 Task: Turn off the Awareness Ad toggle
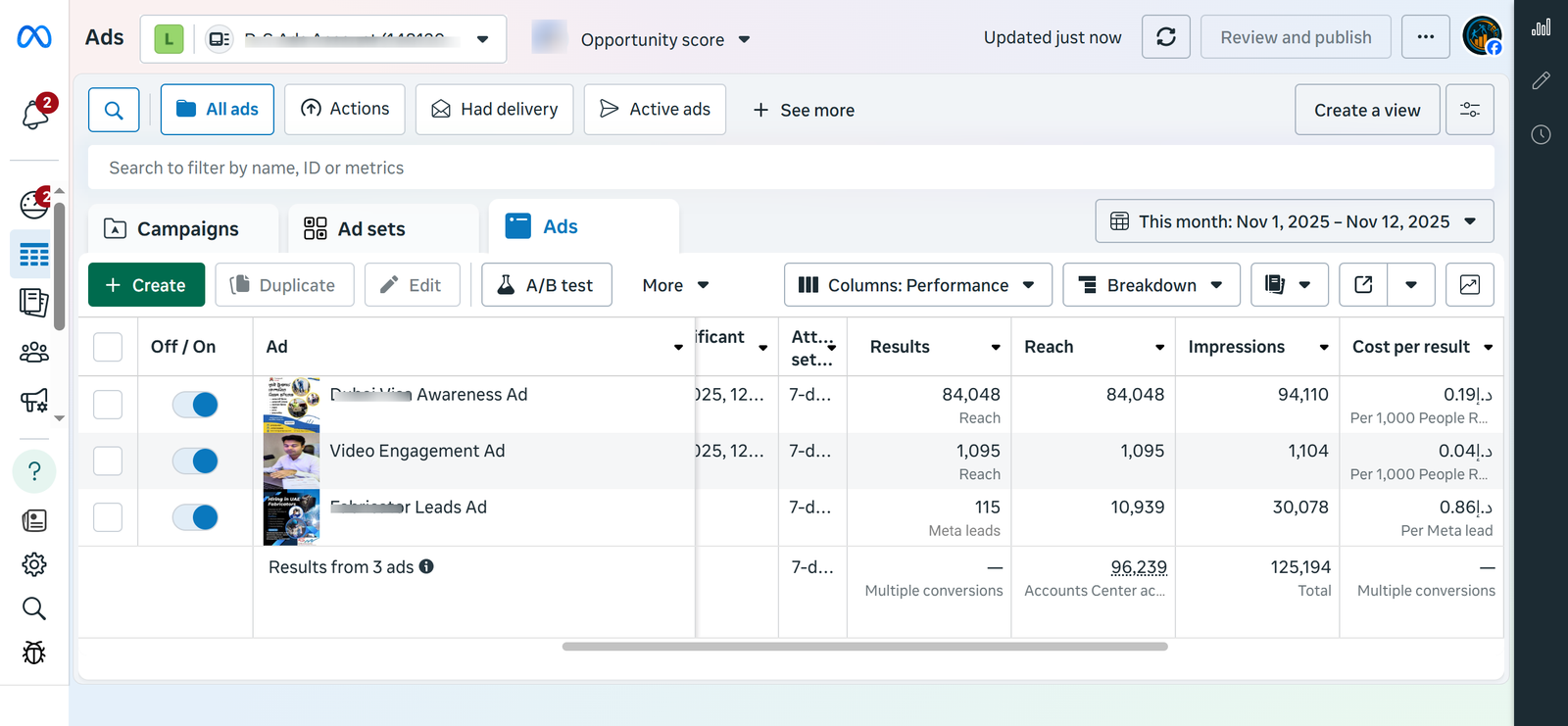coord(195,405)
